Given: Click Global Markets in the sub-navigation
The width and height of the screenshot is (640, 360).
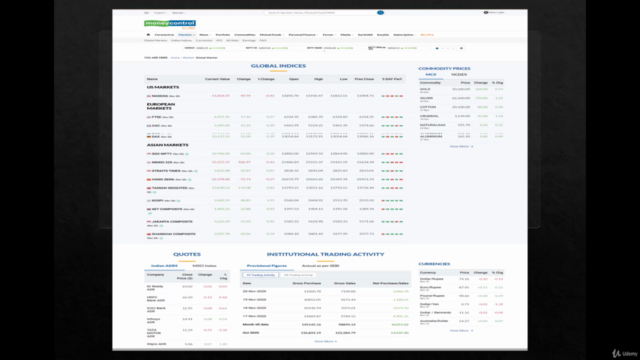Looking at the screenshot, I should (156, 40).
